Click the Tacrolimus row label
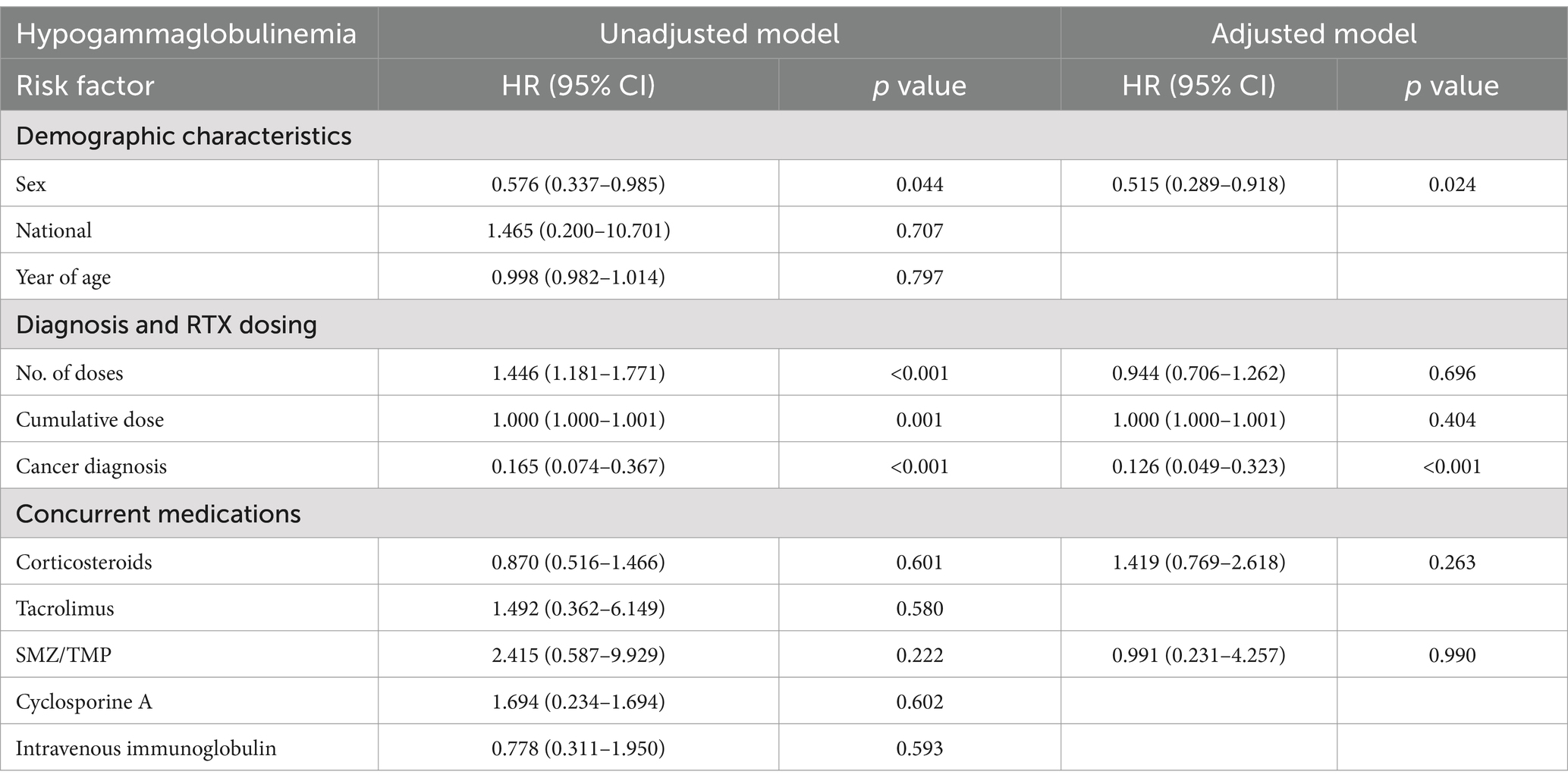Image resolution: width=1568 pixels, height=784 pixels. (x=64, y=609)
